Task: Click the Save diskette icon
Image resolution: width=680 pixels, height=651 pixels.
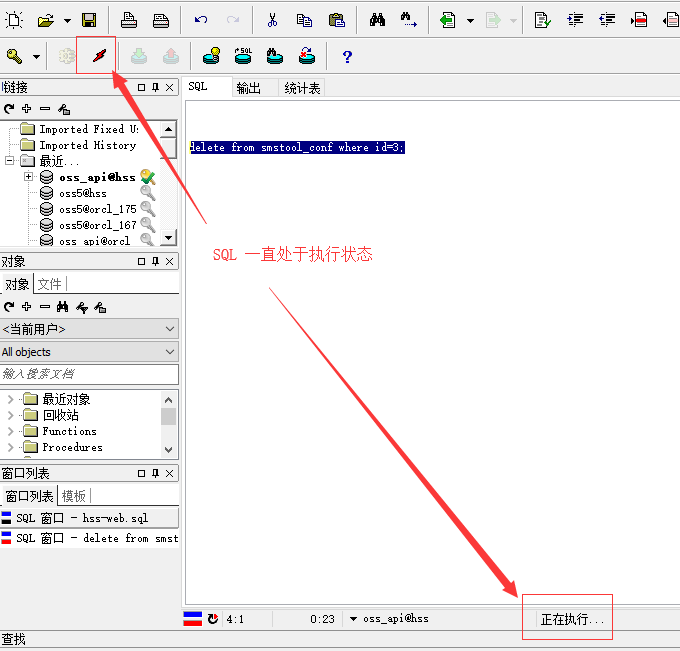Action: (x=89, y=19)
